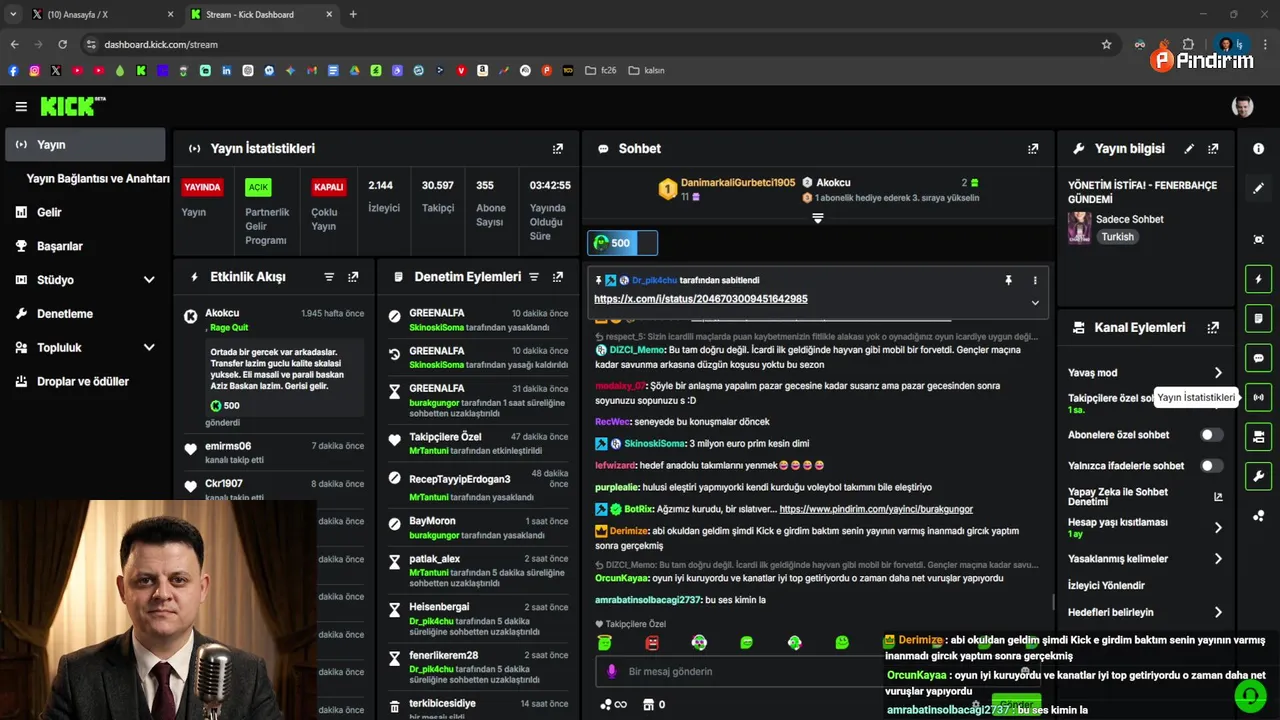This screenshot has height=720, width=1280.
Task: Open Yavaş mod settings chevron
Action: point(1218,373)
